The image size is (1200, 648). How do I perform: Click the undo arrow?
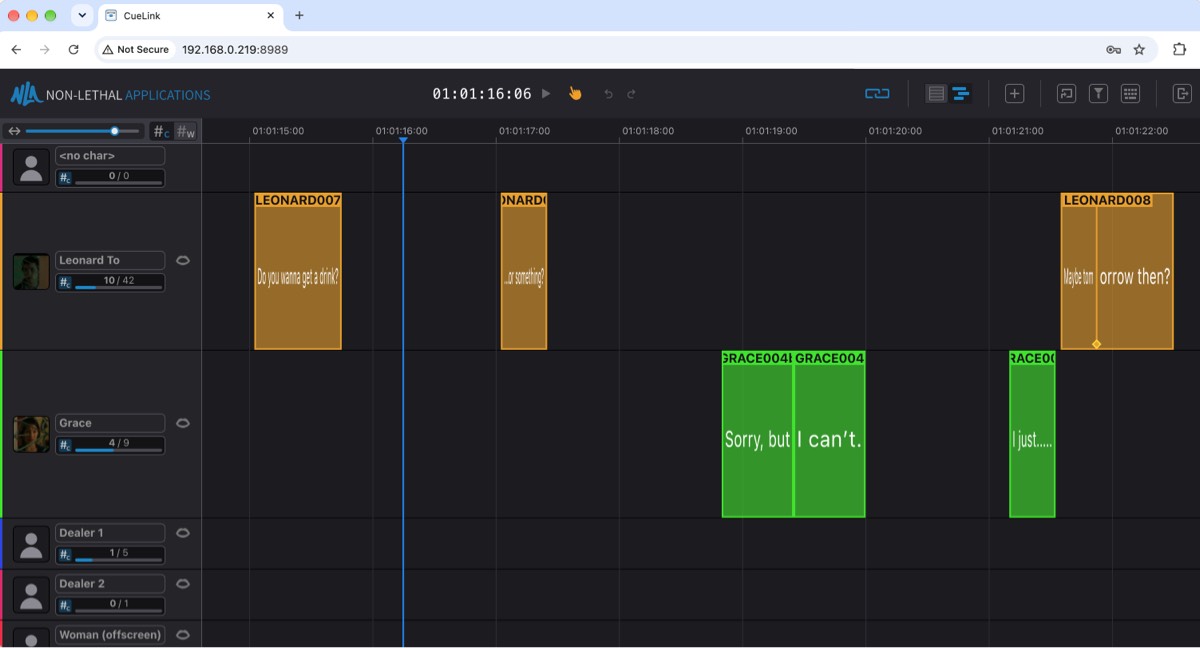click(608, 94)
